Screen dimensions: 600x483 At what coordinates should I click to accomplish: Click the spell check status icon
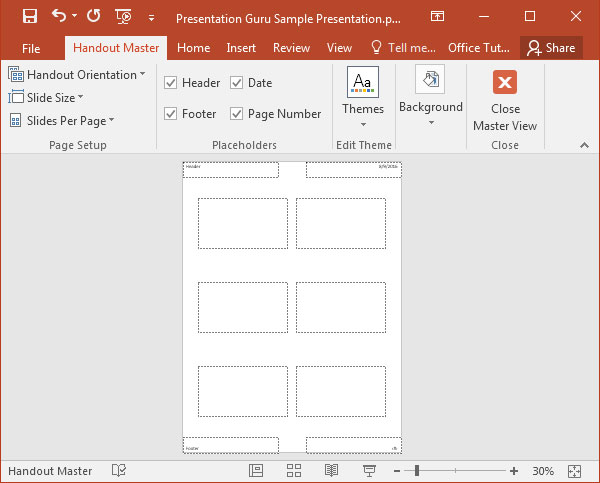coord(119,471)
